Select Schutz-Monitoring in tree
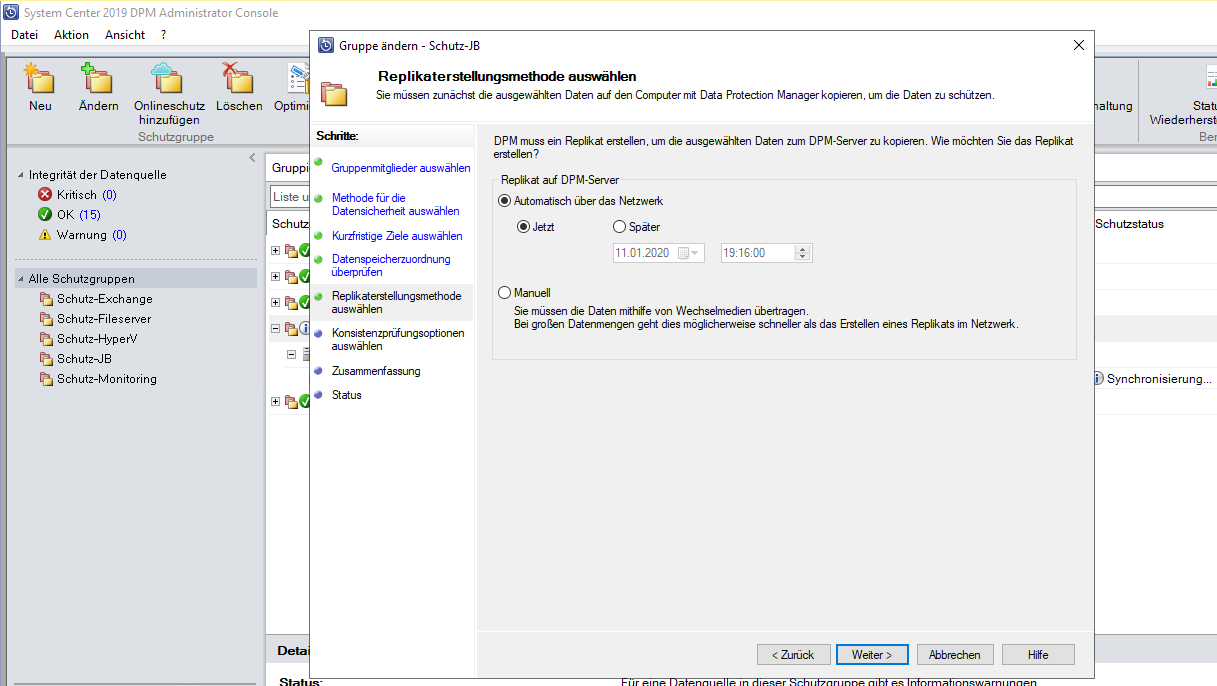 [x=107, y=379]
